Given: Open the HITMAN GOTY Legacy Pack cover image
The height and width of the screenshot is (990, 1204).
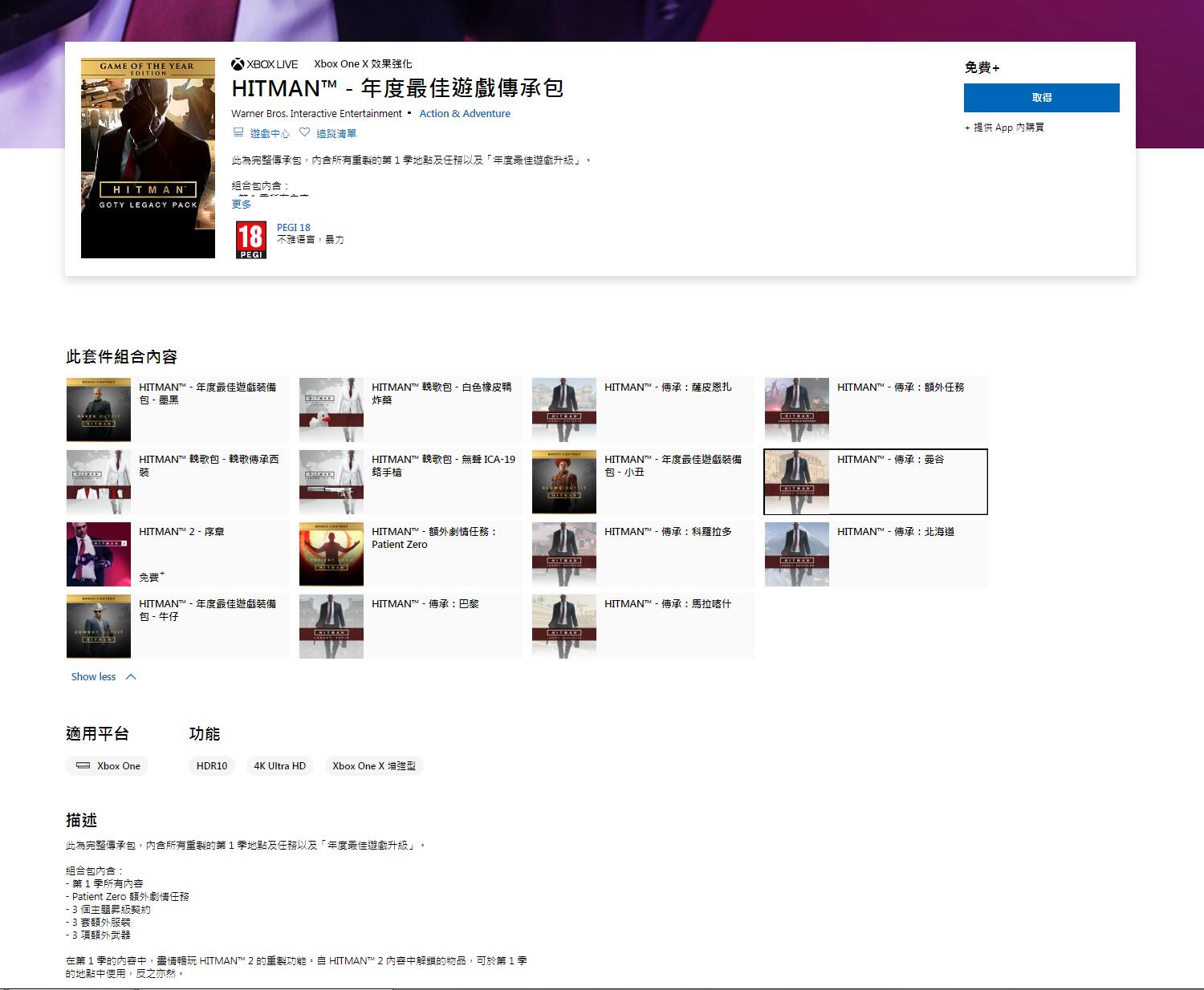Looking at the screenshot, I should pos(148,158).
